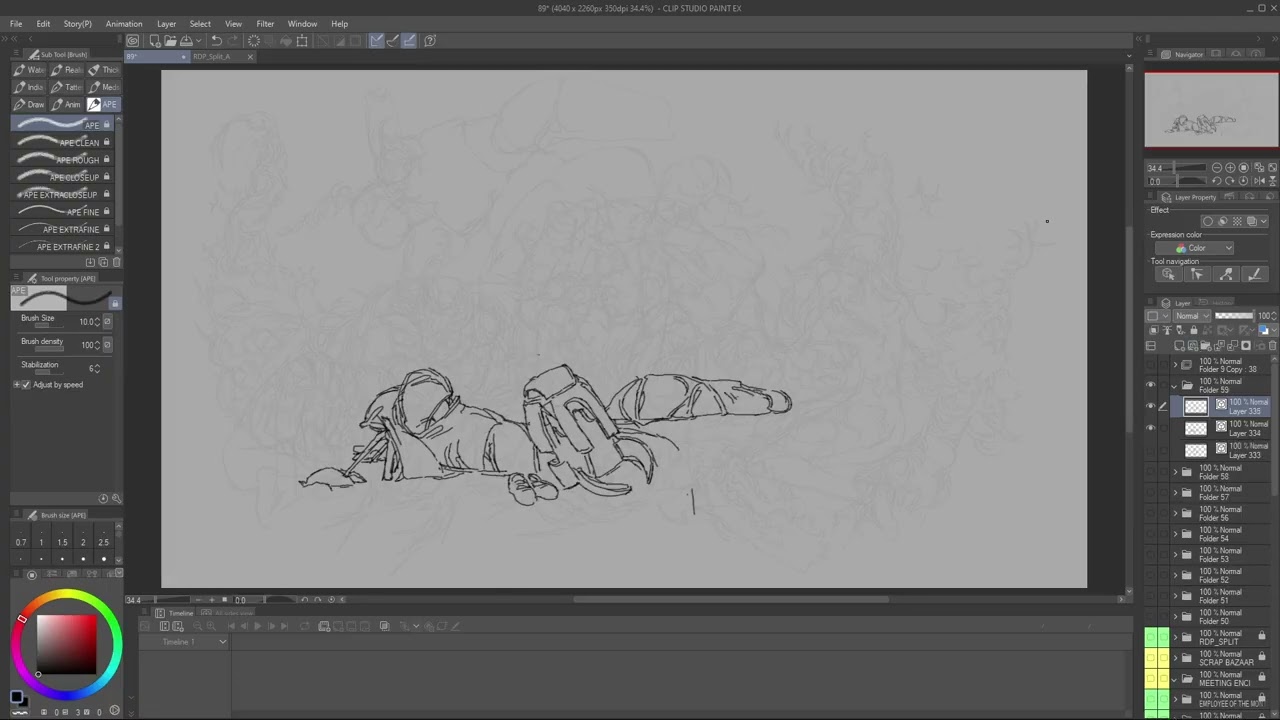Switch to the RDP_Split_A canvas tab
This screenshot has width=1280, height=720.
(x=212, y=57)
